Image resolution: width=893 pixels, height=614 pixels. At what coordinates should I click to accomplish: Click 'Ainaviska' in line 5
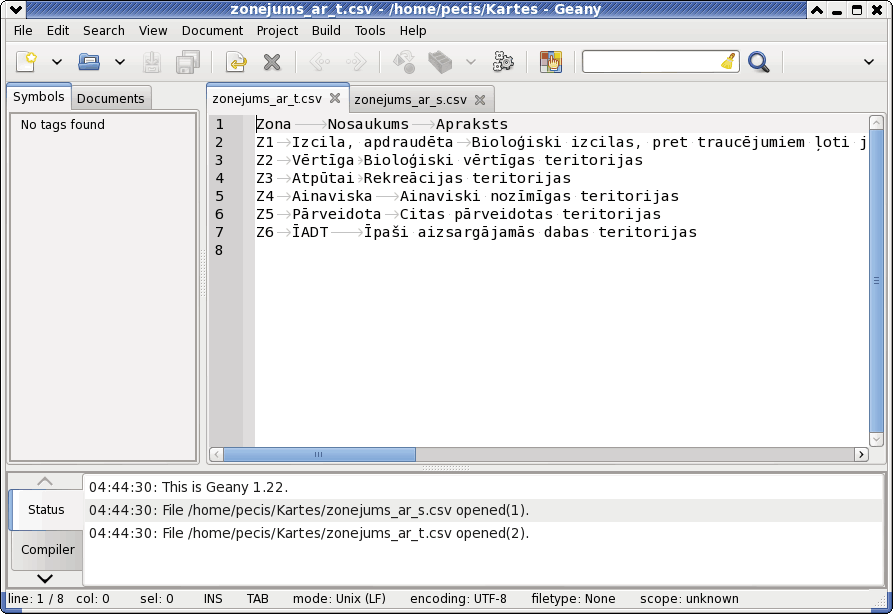(331, 197)
